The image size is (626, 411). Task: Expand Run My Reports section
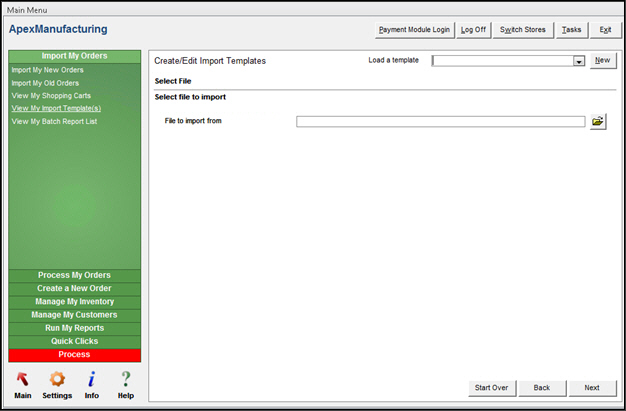pyautogui.click(x=75, y=328)
